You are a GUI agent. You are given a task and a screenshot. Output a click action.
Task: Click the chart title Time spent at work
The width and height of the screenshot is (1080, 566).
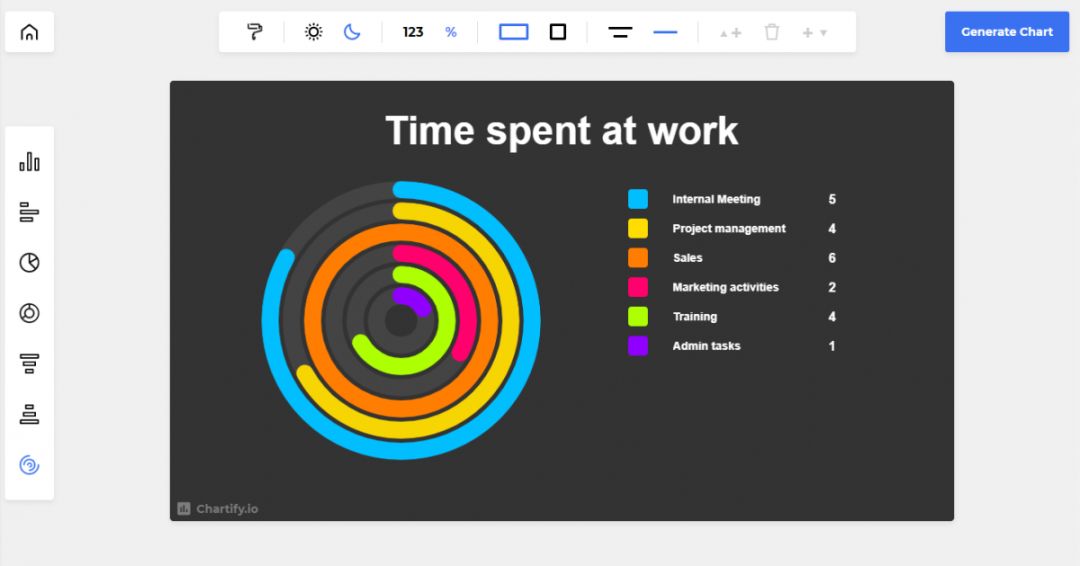(x=561, y=131)
